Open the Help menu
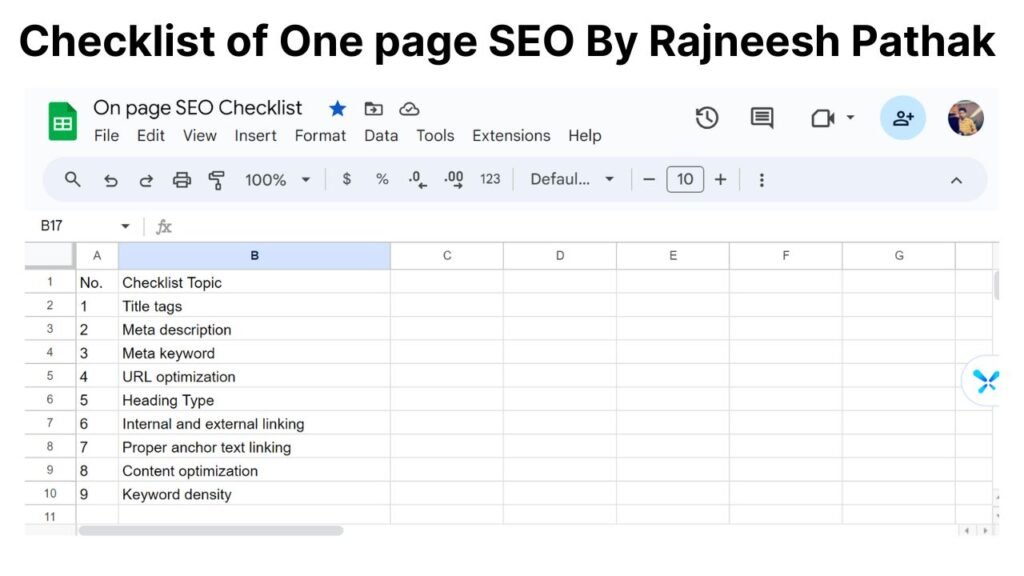 [584, 136]
